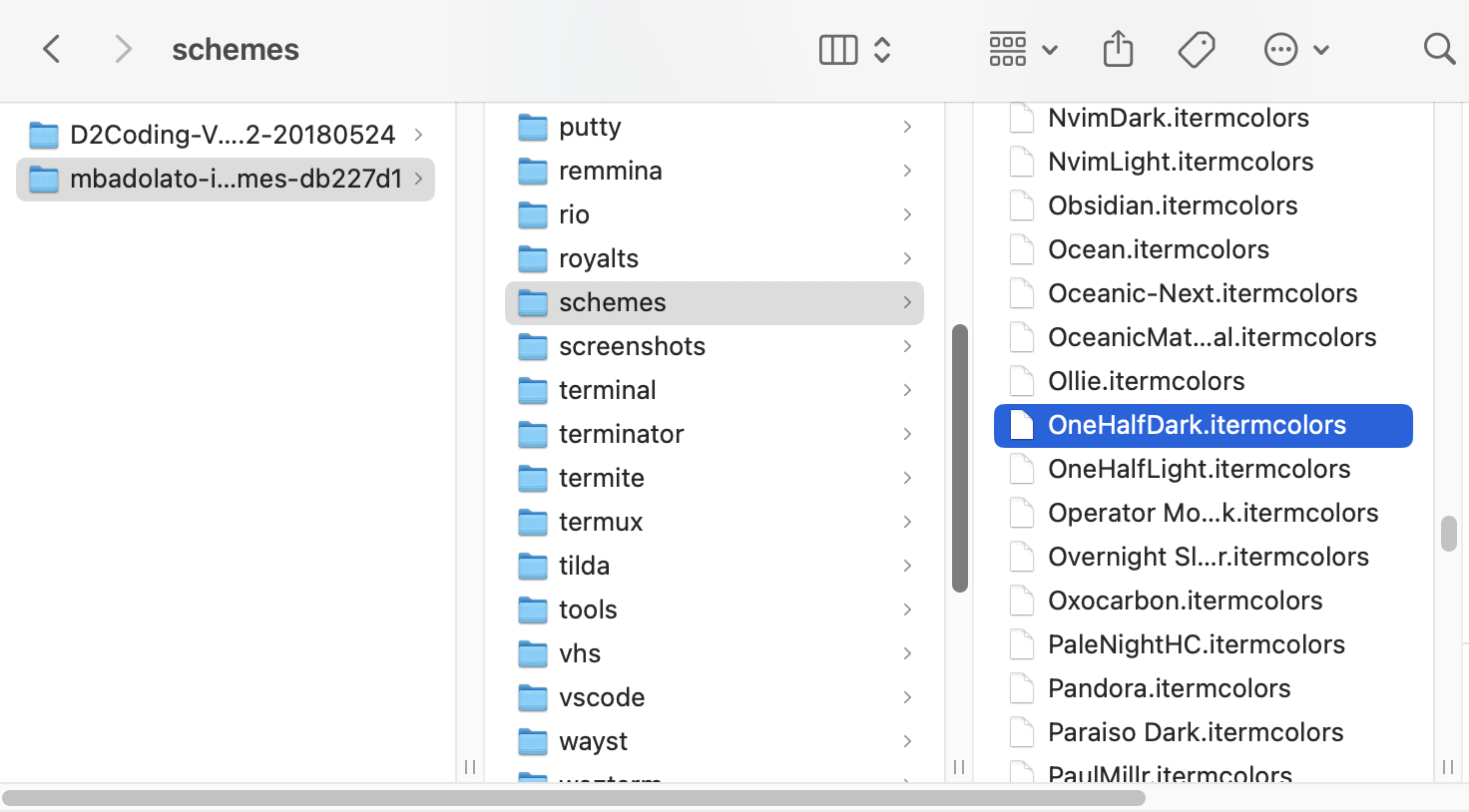1469x812 pixels.
Task: Select the D2Coding-V....2-20180524 folder
Action: [x=226, y=135]
